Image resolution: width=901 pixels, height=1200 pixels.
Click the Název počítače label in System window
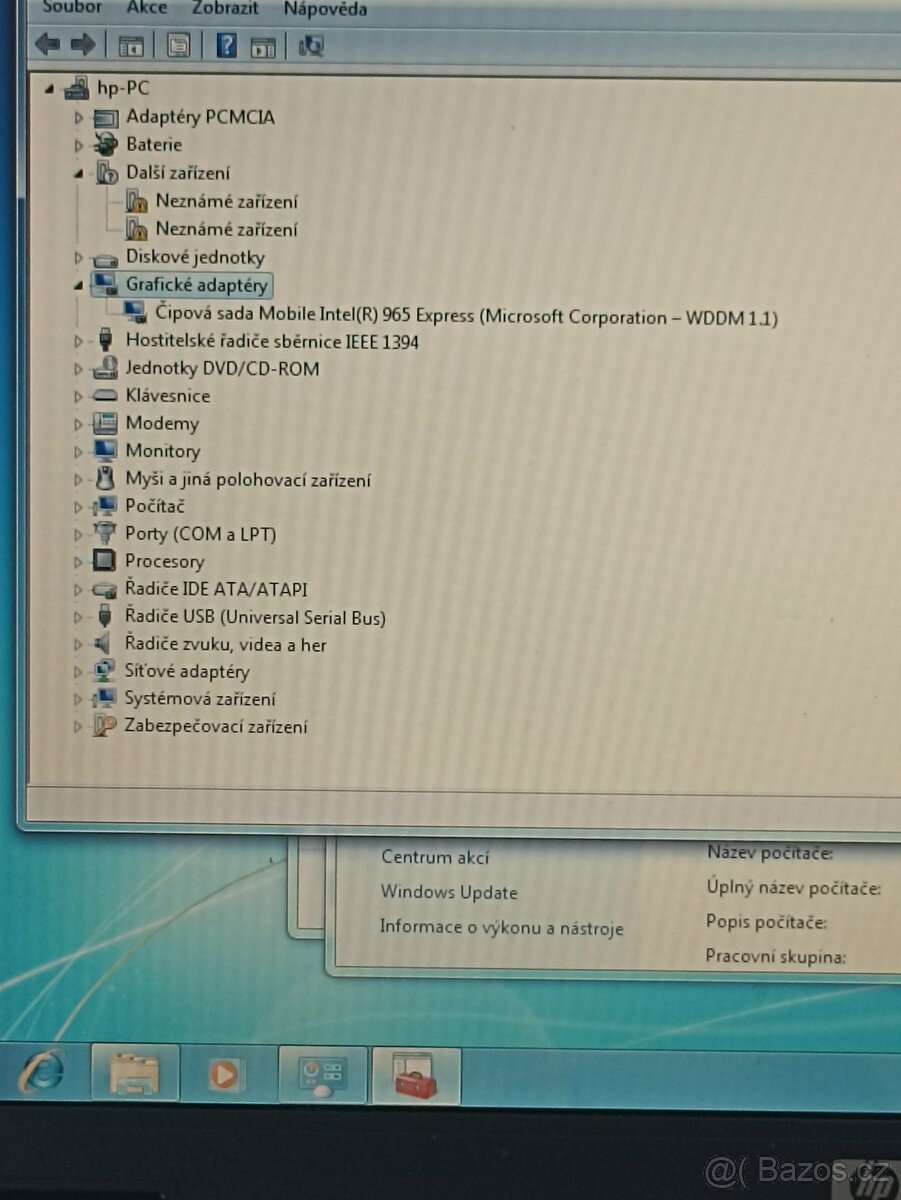point(770,853)
